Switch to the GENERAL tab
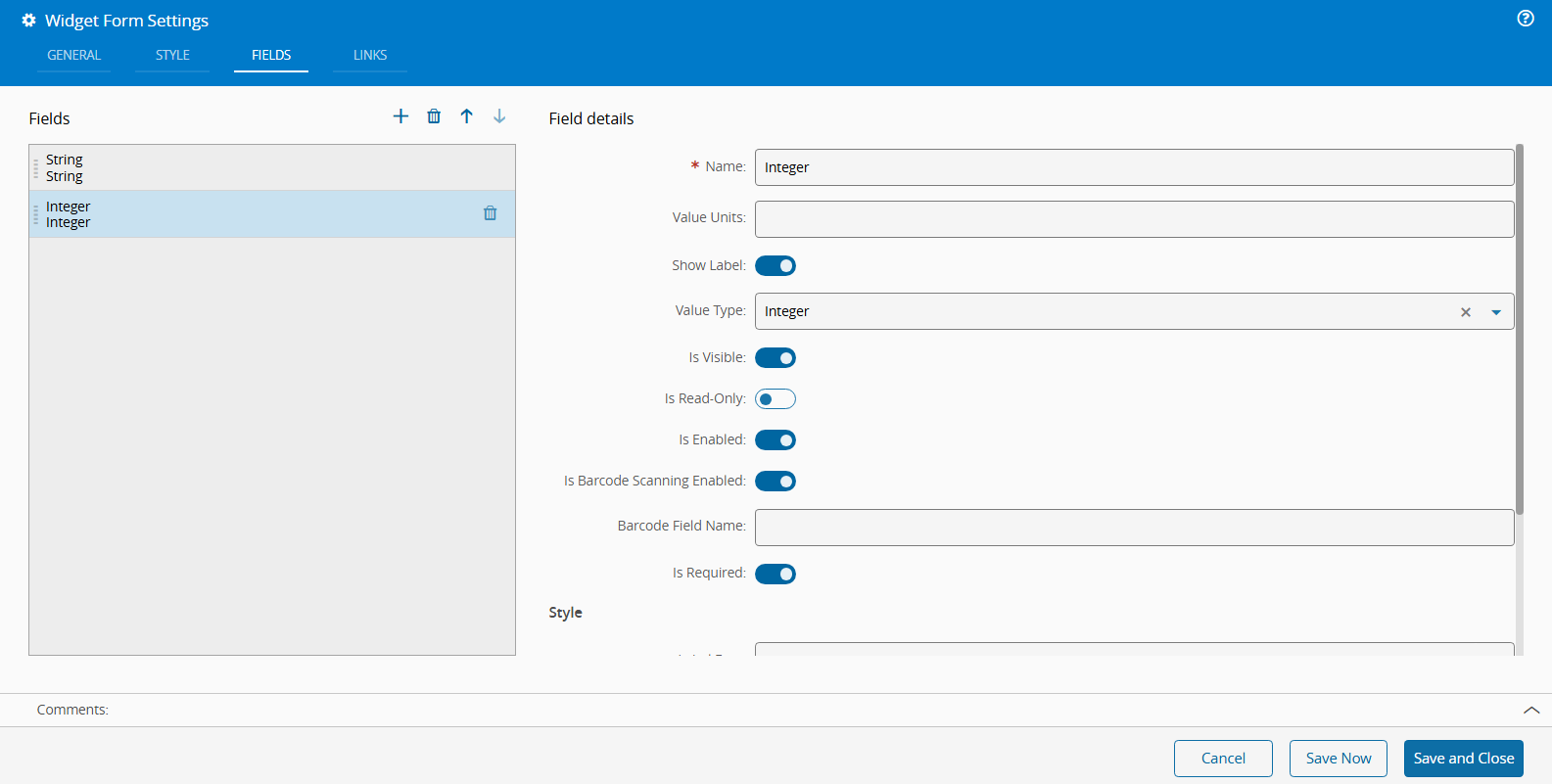This screenshot has height=784, width=1552. coord(74,56)
